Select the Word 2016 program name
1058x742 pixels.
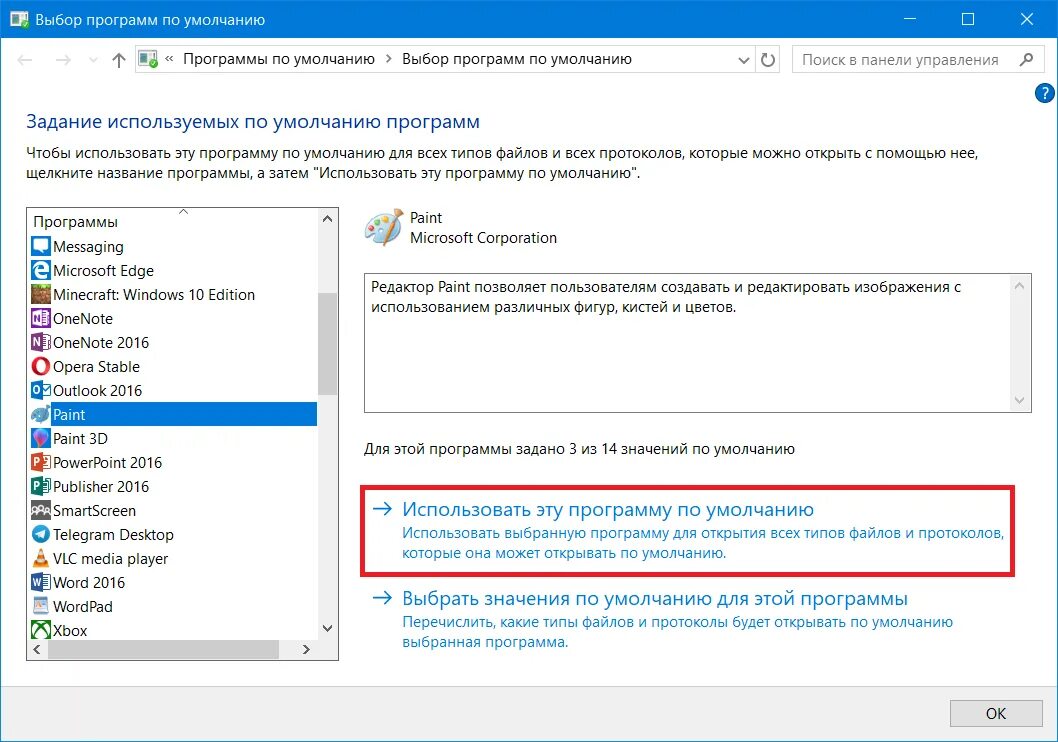89,582
